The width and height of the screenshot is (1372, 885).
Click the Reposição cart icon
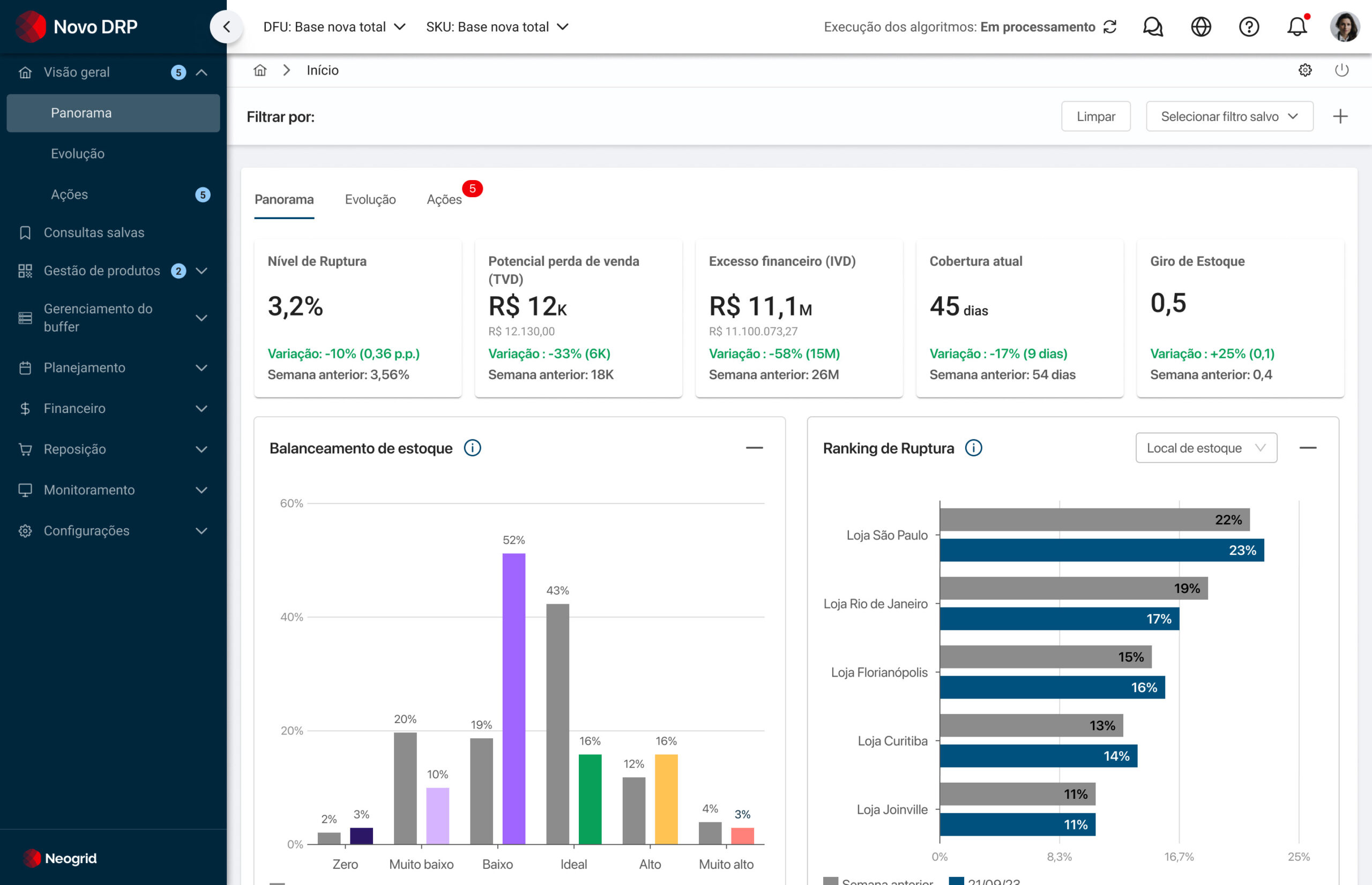point(25,449)
